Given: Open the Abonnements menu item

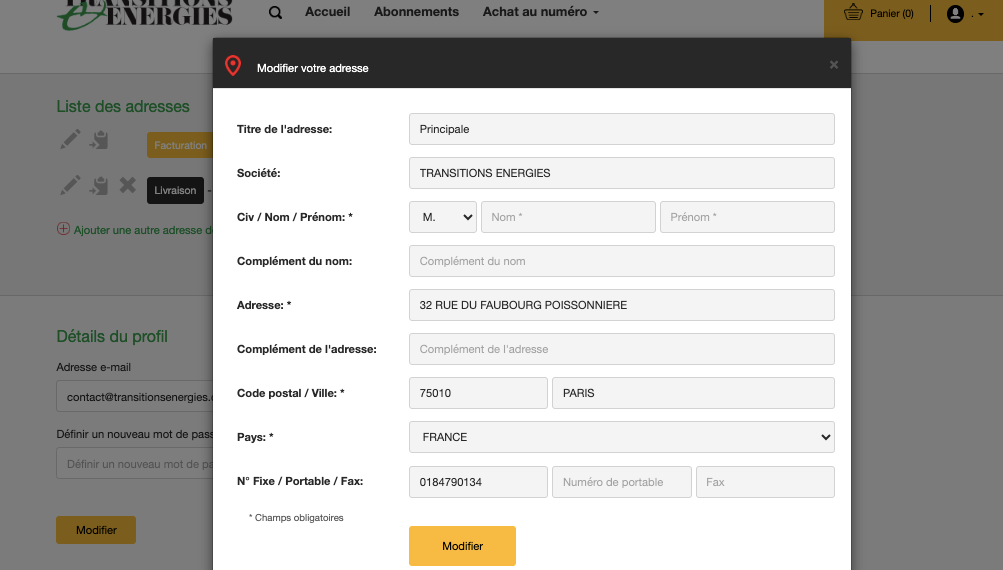Looking at the screenshot, I should [x=416, y=12].
